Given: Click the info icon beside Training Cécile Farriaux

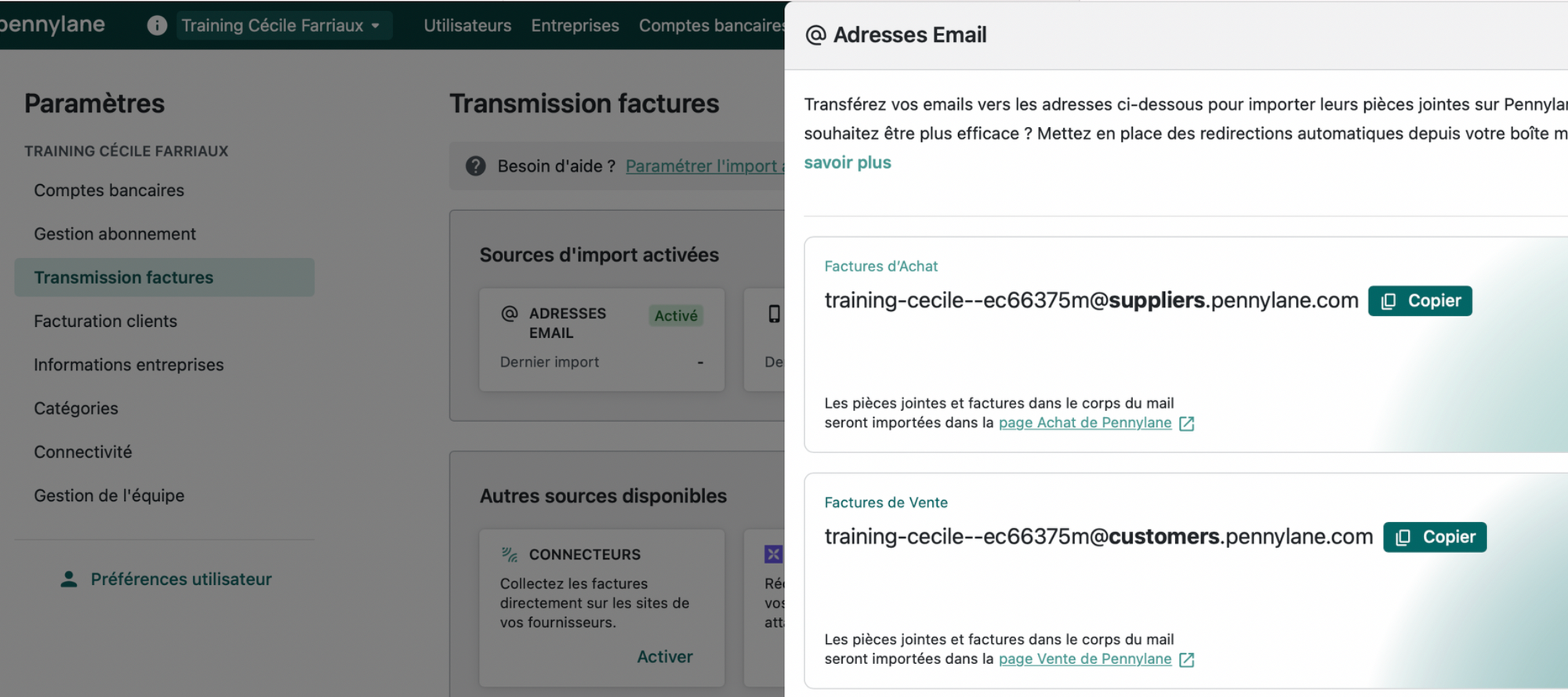Looking at the screenshot, I should click(157, 26).
